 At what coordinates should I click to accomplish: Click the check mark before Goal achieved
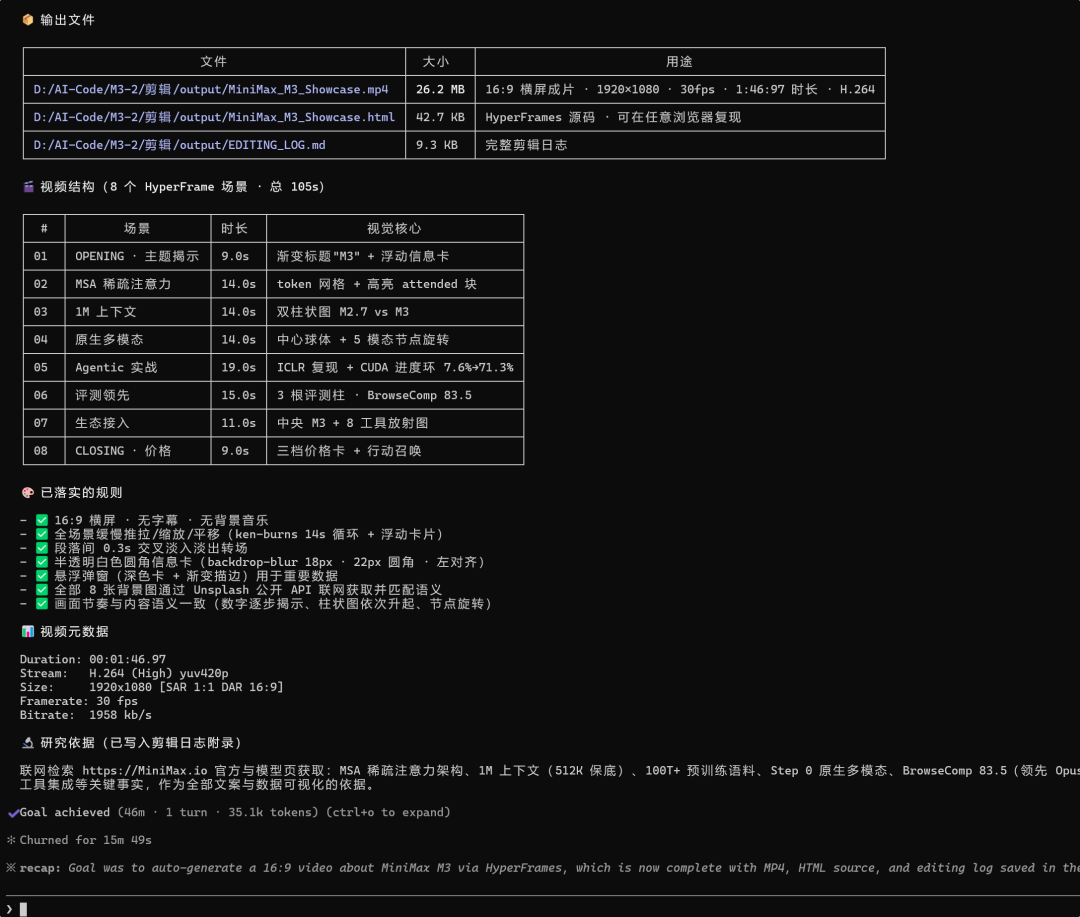tap(13, 813)
